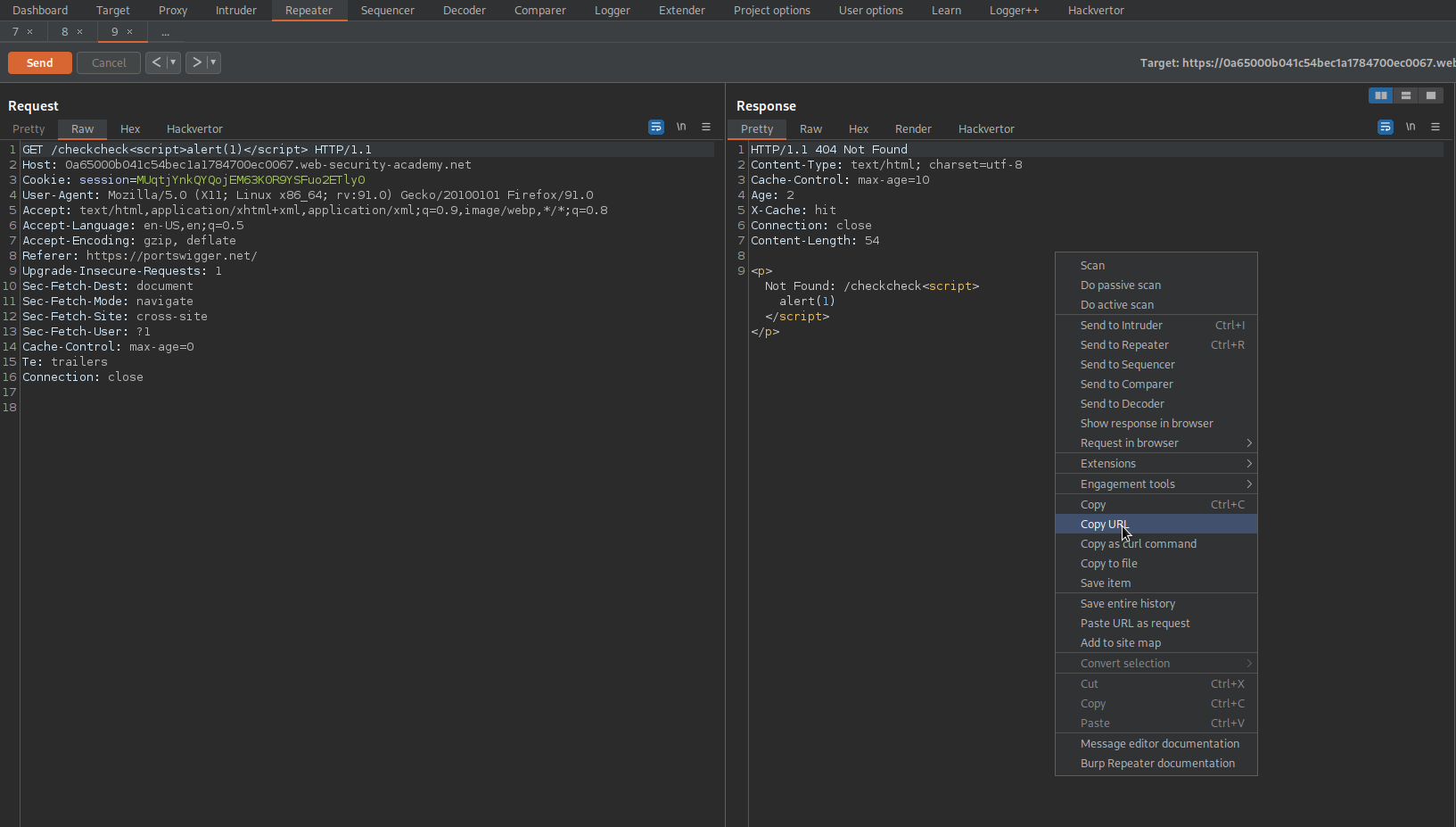This screenshot has height=827, width=1456.
Task: Select Send to Comparer menu entry
Action: pos(1156,385)
